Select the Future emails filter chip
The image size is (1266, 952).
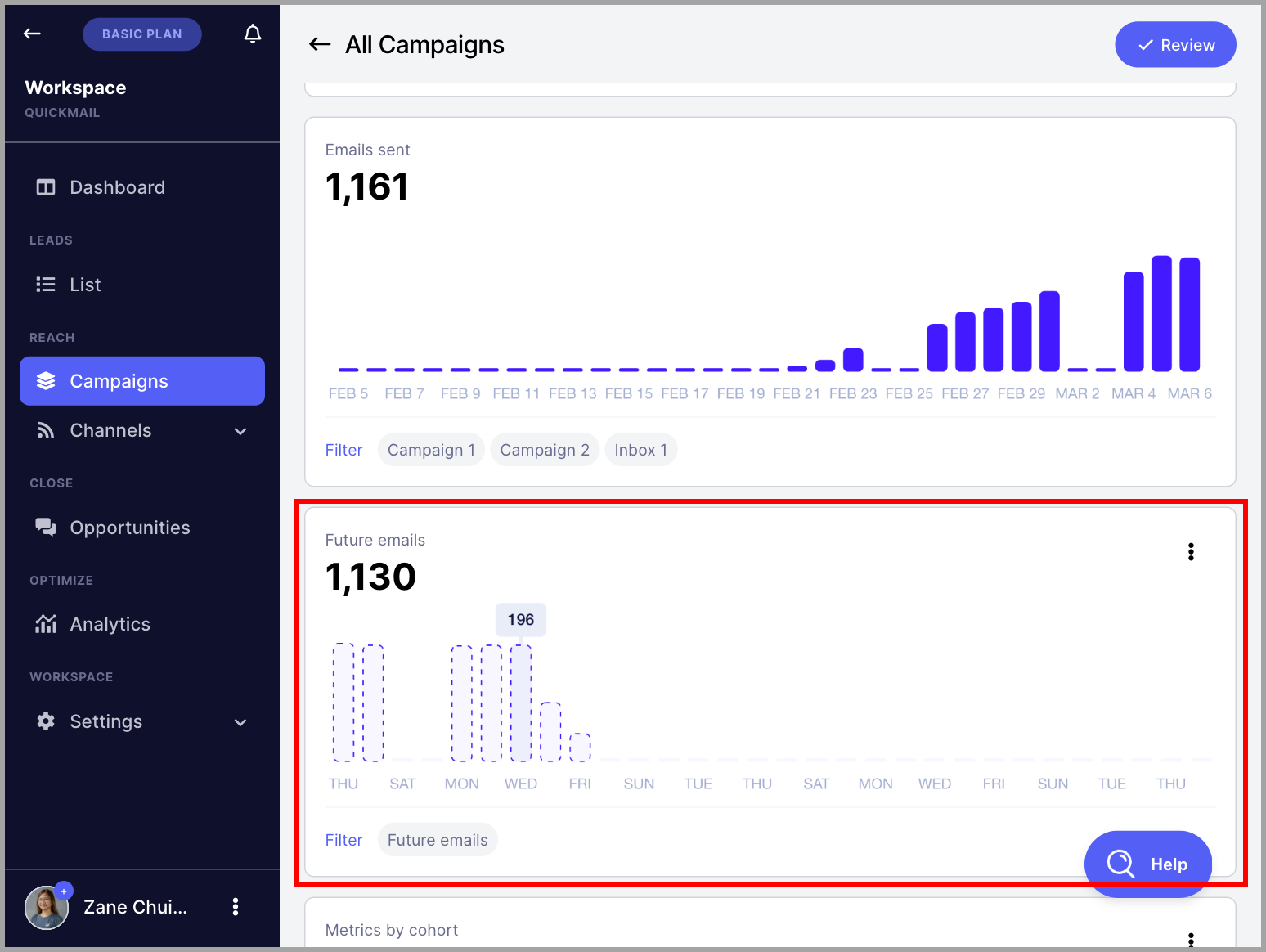pos(438,840)
